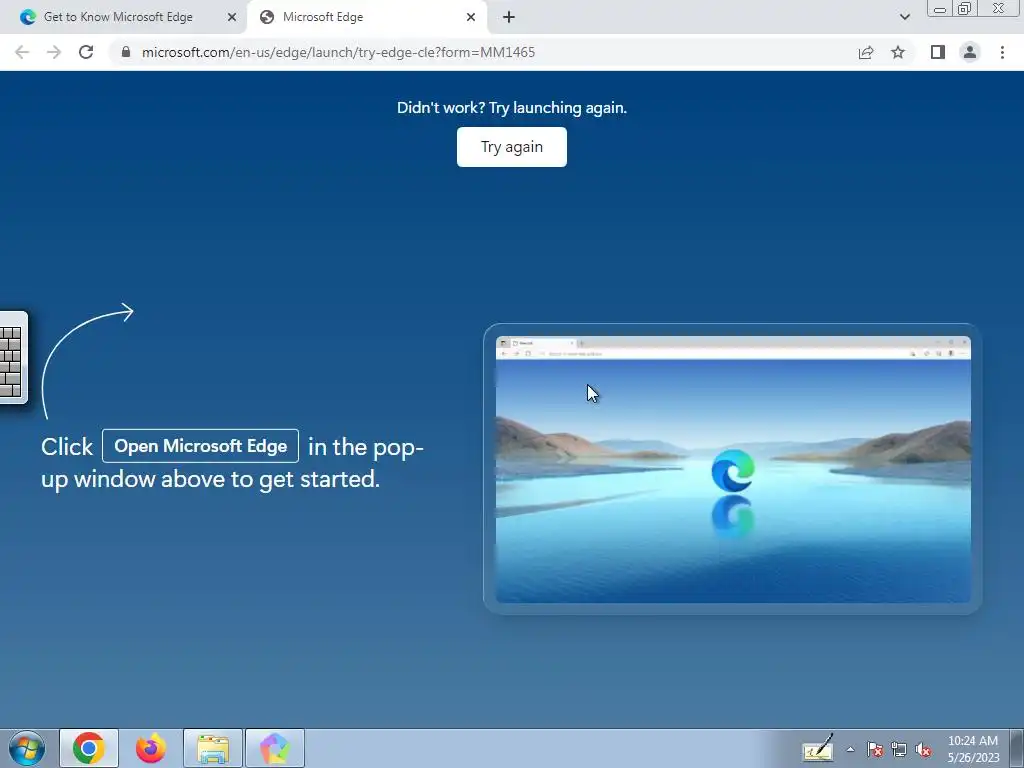Reload the current page
Screen dimensions: 1024x768
[x=86, y=52]
